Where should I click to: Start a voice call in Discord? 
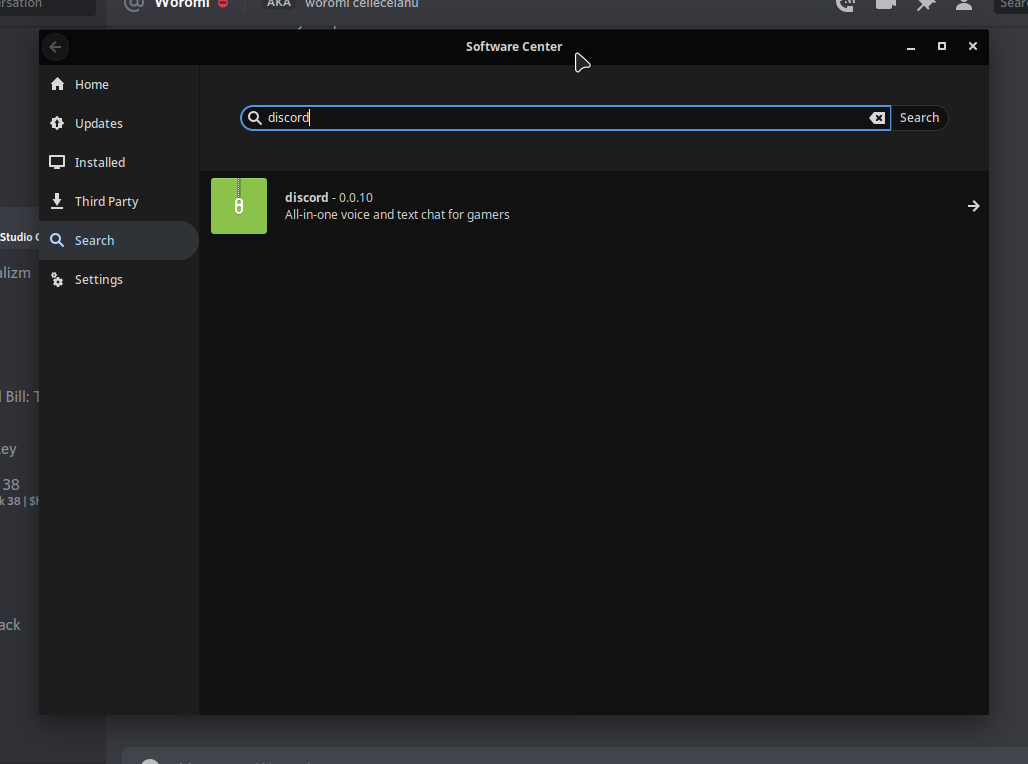(x=846, y=5)
